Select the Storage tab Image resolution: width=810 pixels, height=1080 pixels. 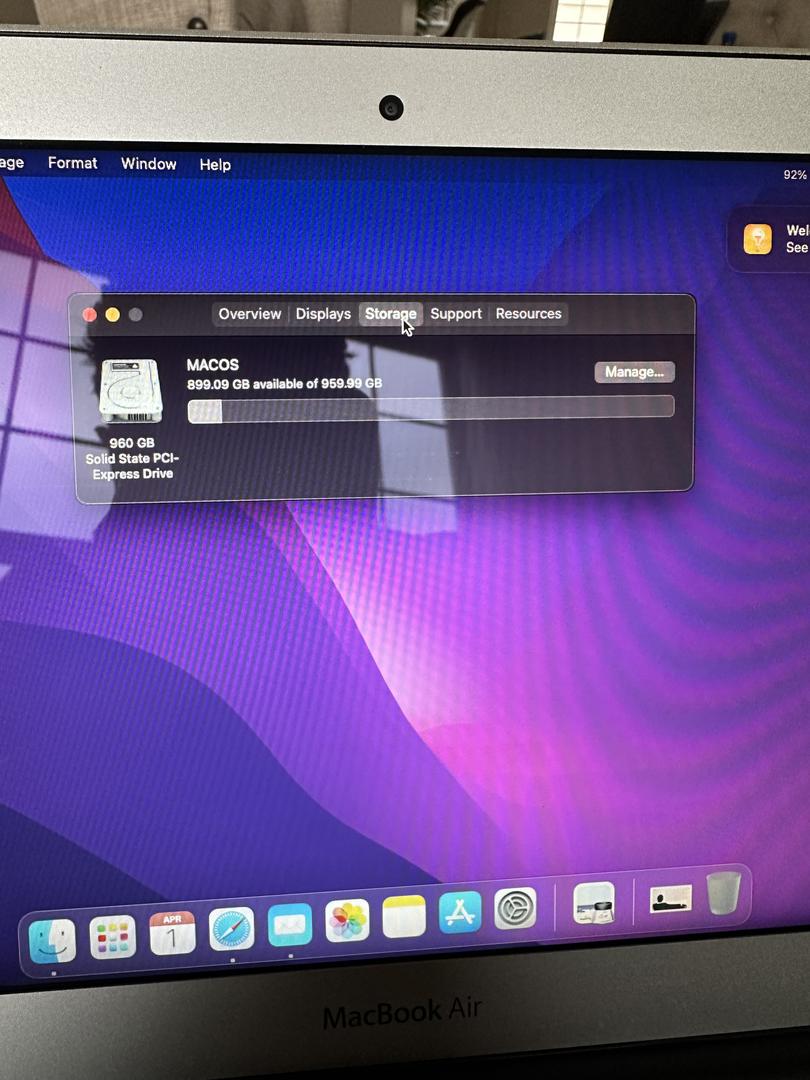(391, 314)
